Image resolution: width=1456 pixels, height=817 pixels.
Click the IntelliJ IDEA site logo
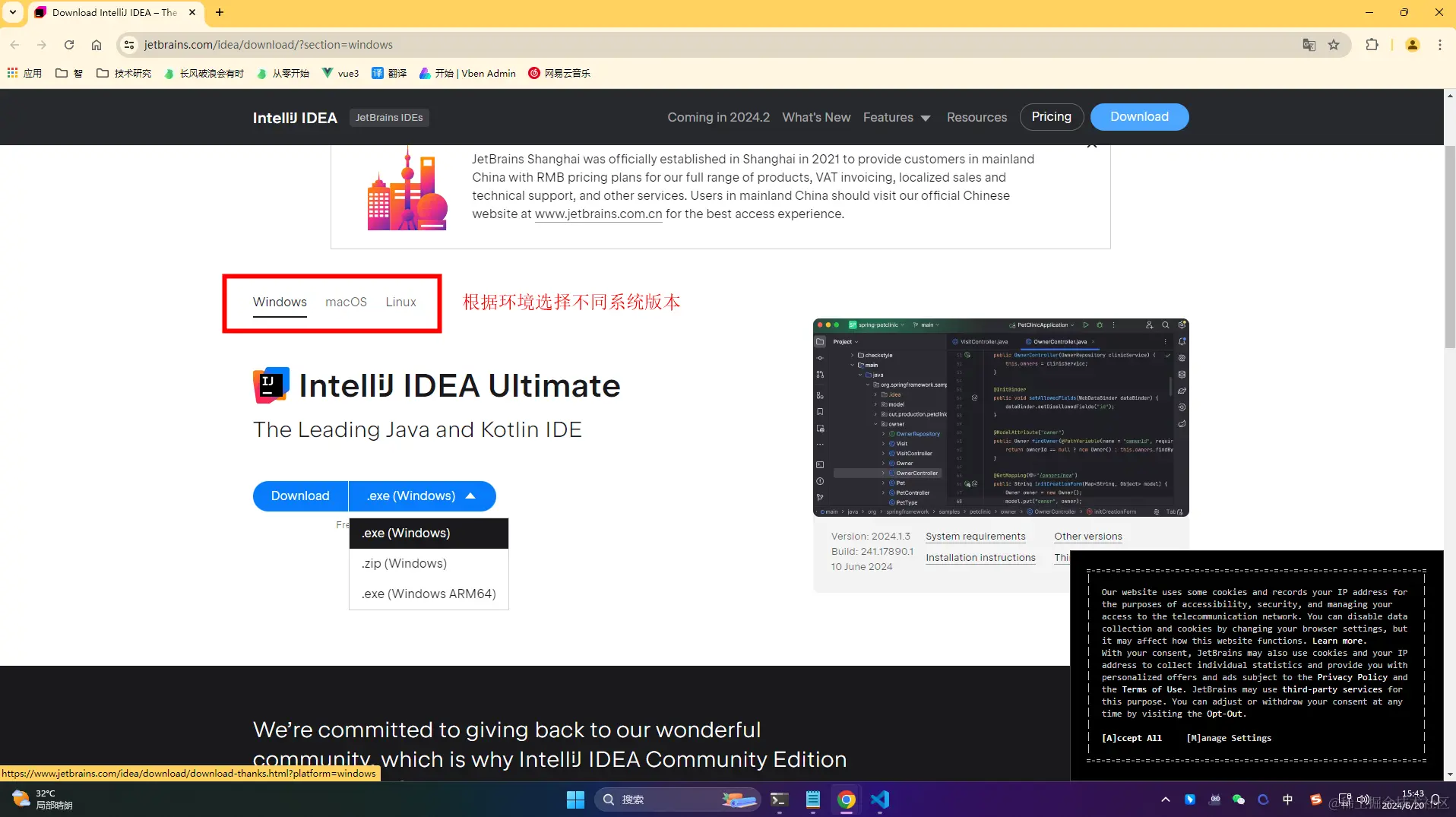pyautogui.click(x=295, y=117)
